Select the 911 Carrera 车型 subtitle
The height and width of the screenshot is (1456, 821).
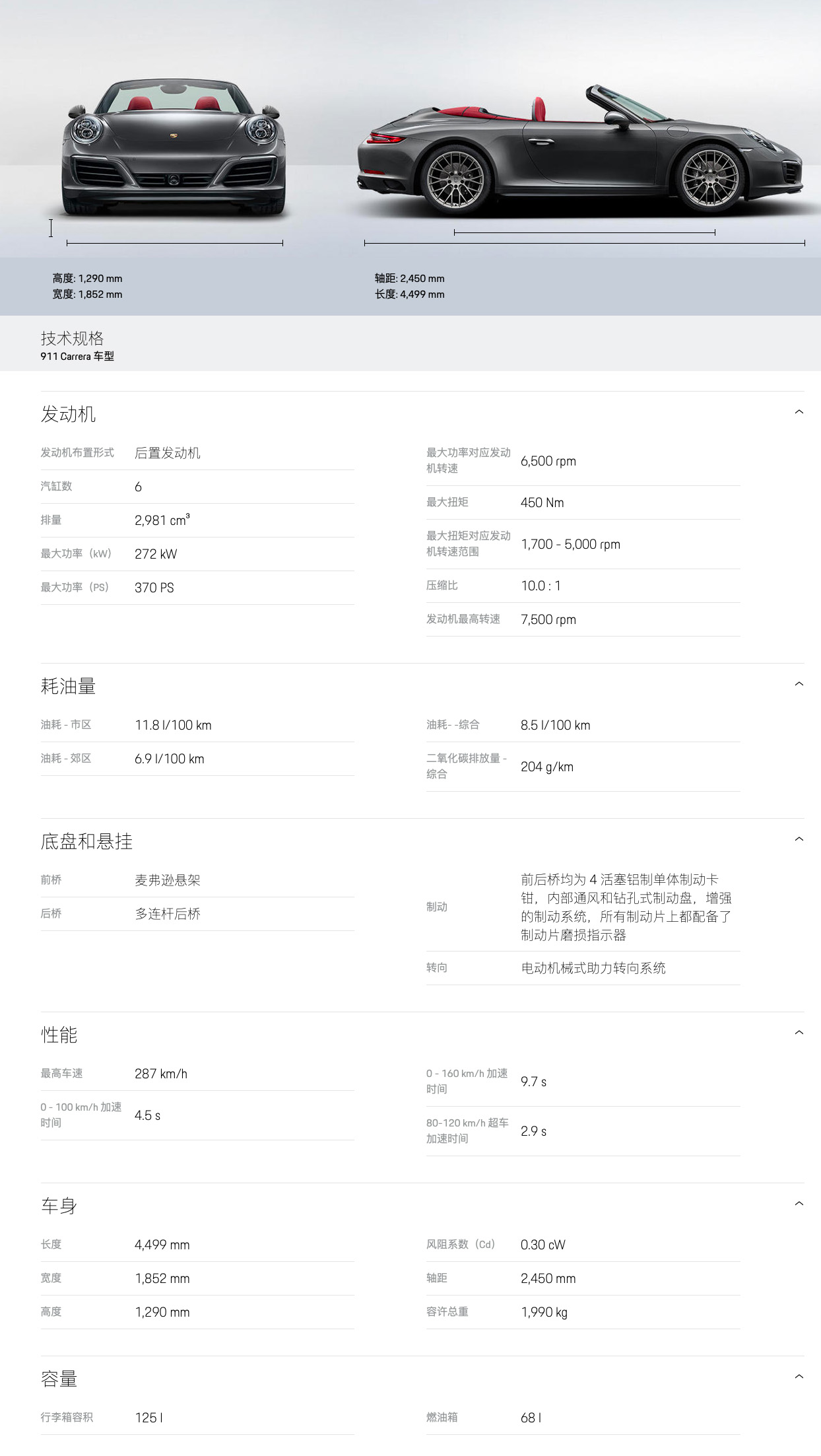[x=77, y=357]
